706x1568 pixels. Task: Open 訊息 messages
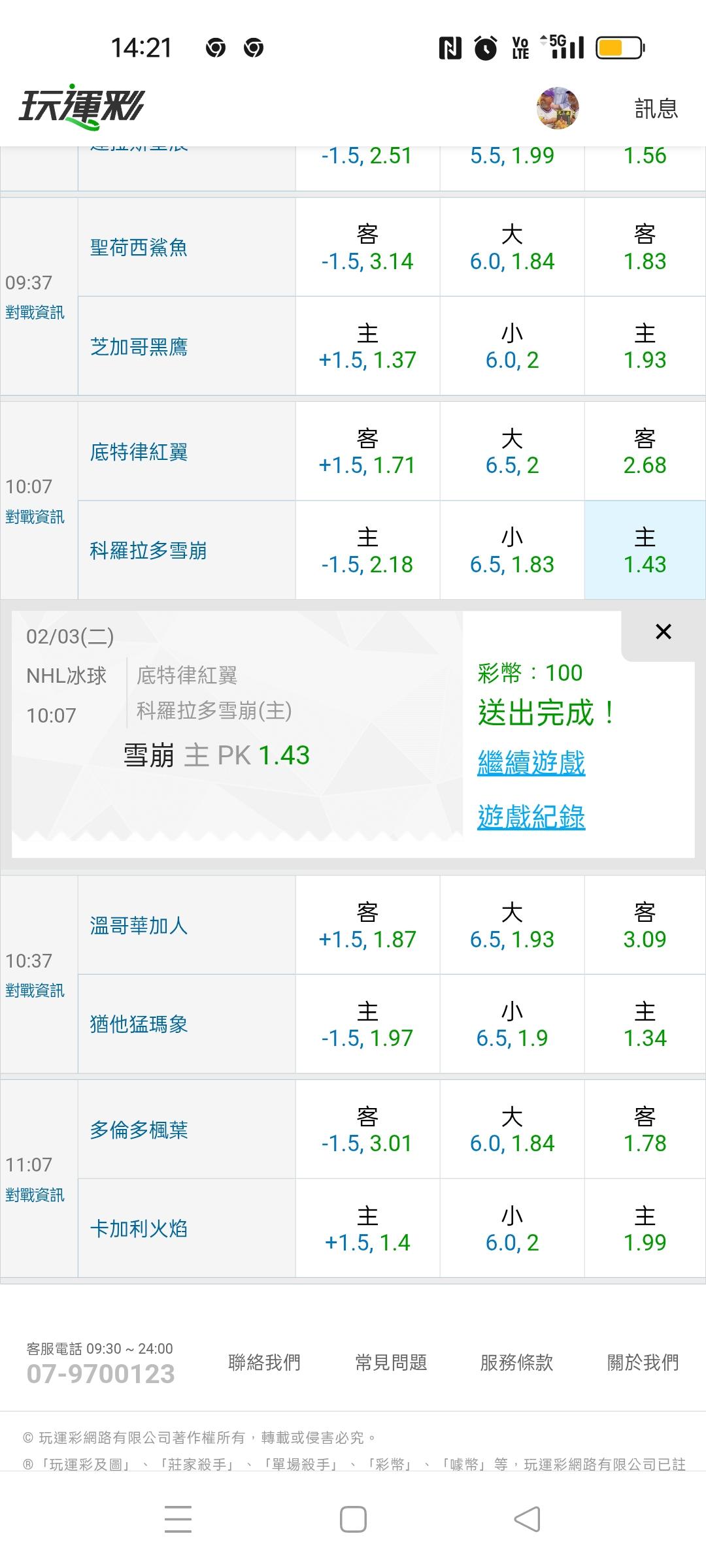(x=656, y=108)
